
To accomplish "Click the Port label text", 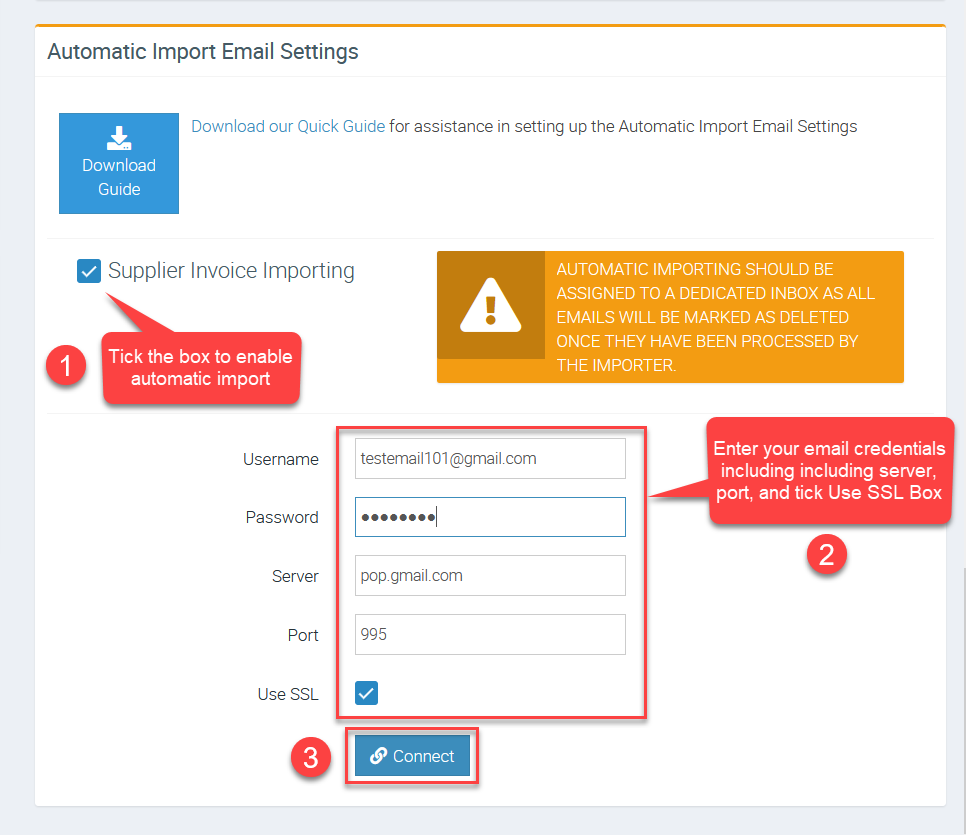I will point(303,635).
